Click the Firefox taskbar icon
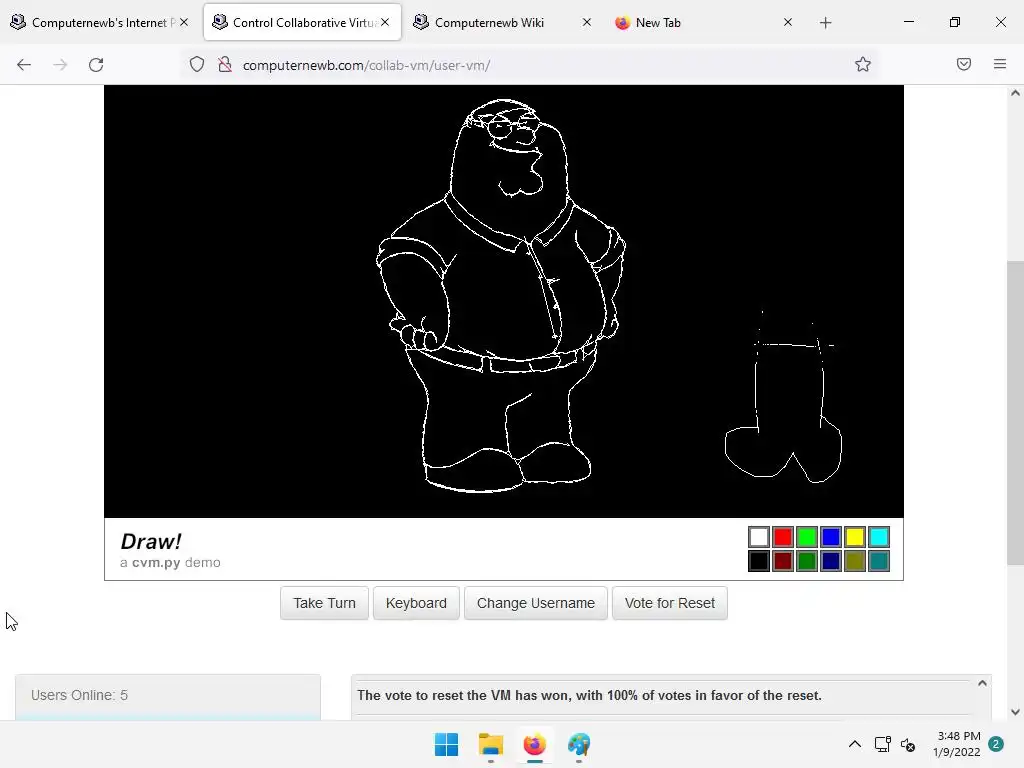1024x768 pixels. (x=534, y=744)
